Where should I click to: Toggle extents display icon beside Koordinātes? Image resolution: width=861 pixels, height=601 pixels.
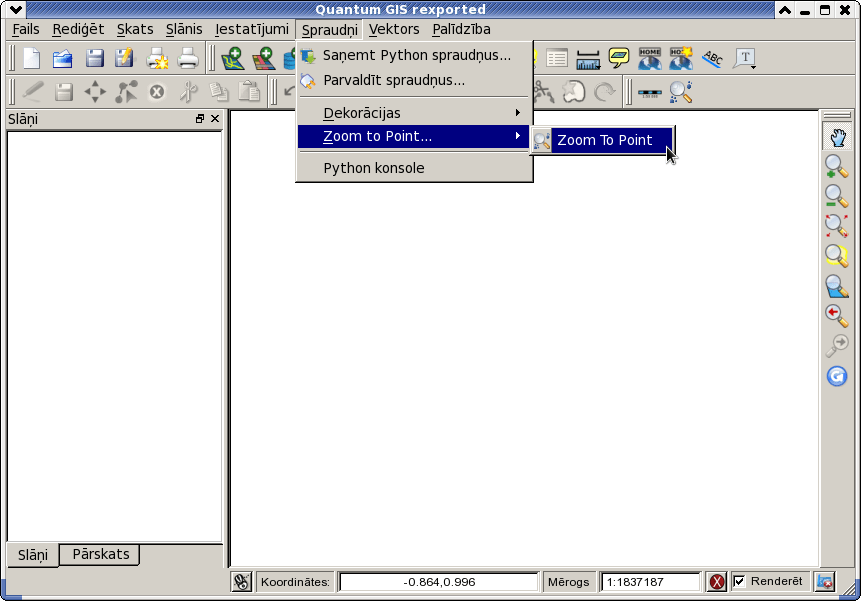241,582
